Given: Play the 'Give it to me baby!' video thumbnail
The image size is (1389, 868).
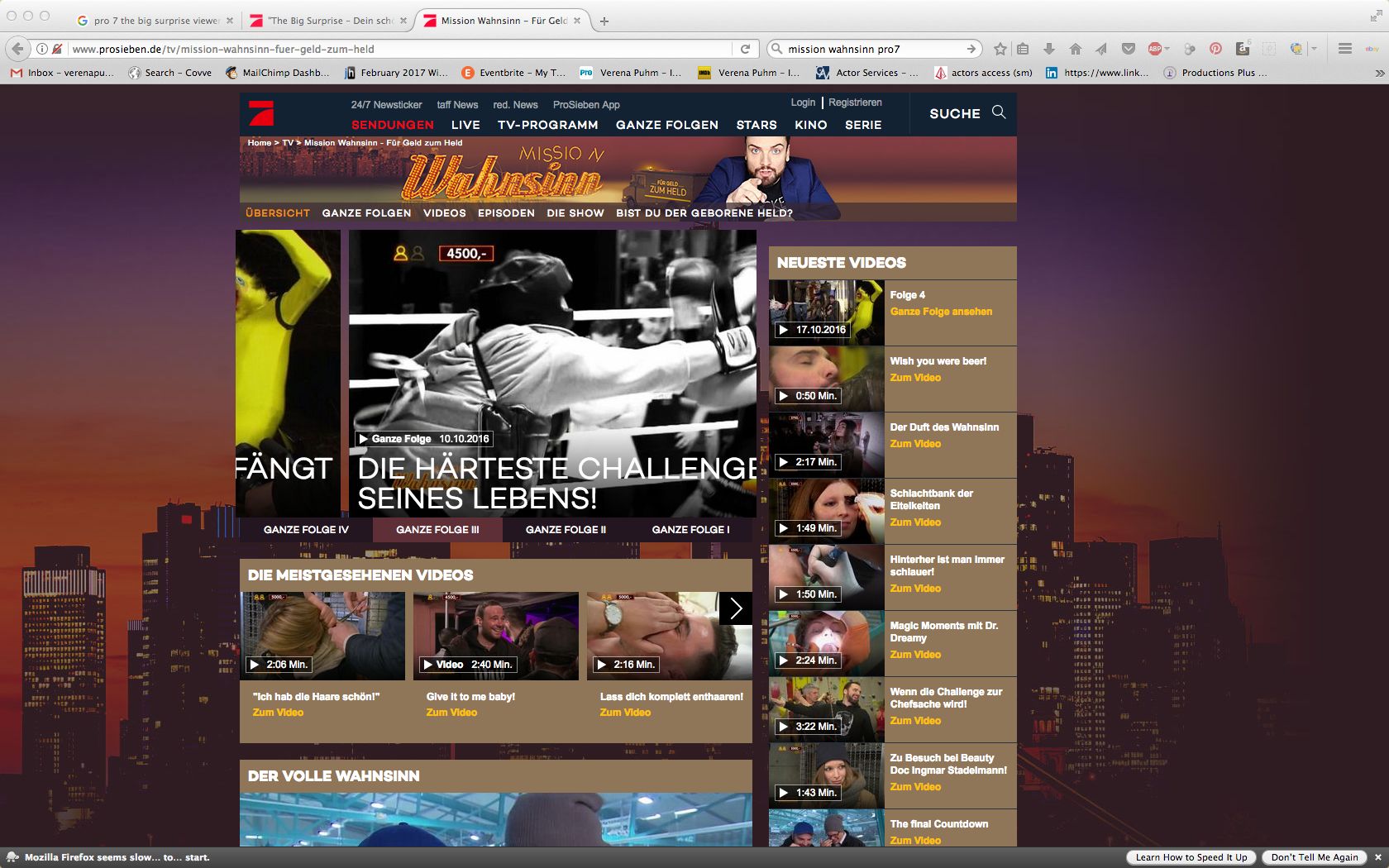Looking at the screenshot, I should tap(496, 636).
